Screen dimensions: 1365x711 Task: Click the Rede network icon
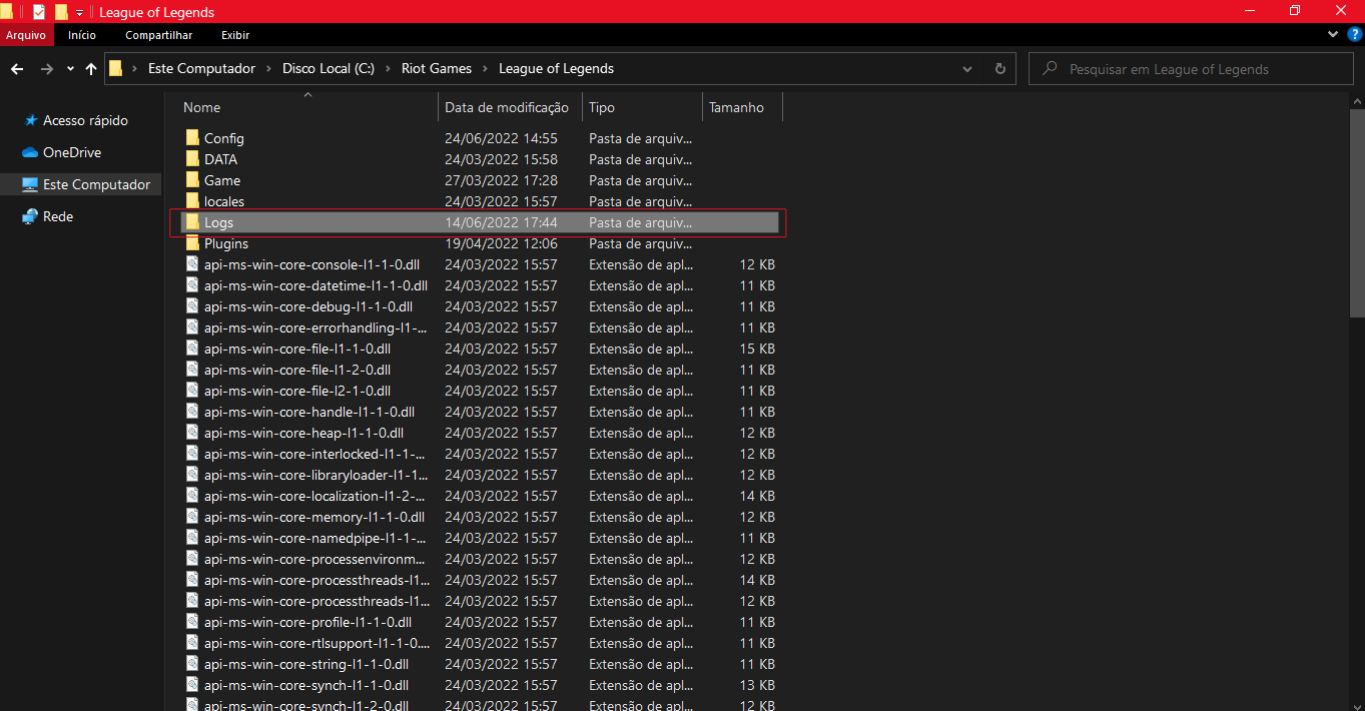(30, 217)
